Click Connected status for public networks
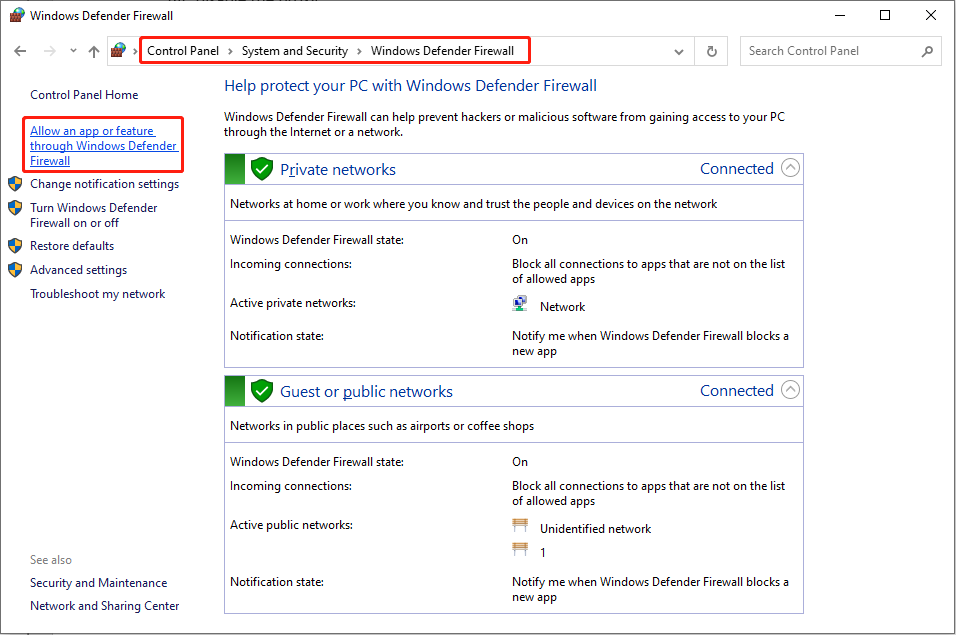The width and height of the screenshot is (956, 635). [x=737, y=391]
